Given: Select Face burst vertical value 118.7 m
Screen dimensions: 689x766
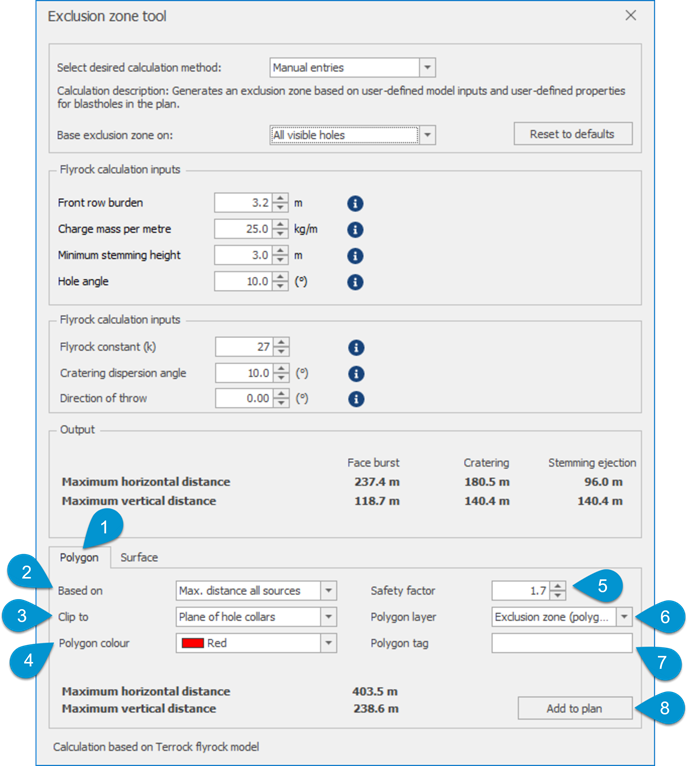Looking at the screenshot, I should pos(377,501).
